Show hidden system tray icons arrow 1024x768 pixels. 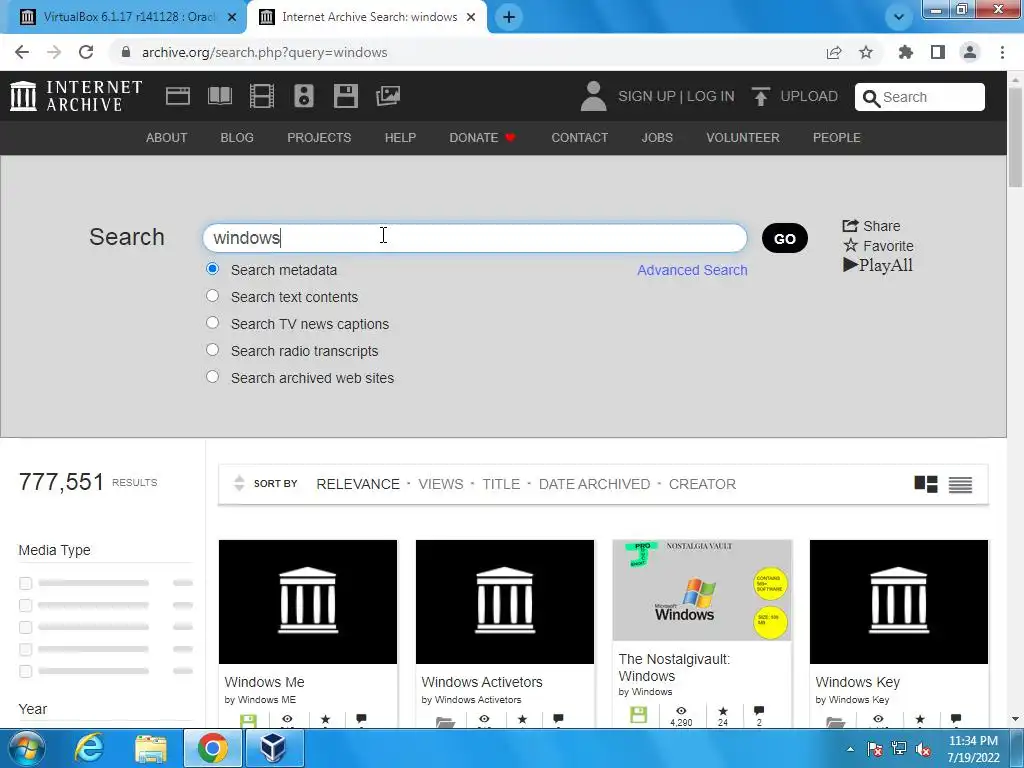[850, 749]
